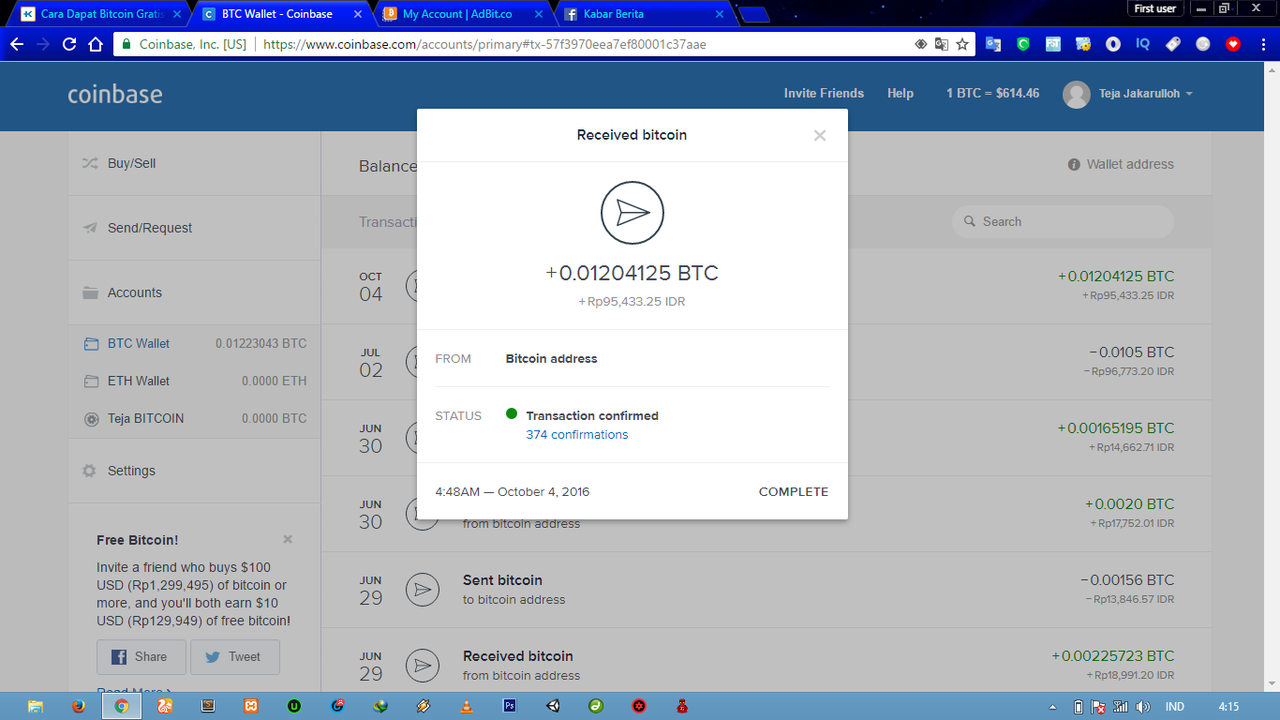Go to the browser home page
Viewport: 1280px width, 720px height.
[x=95, y=44]
